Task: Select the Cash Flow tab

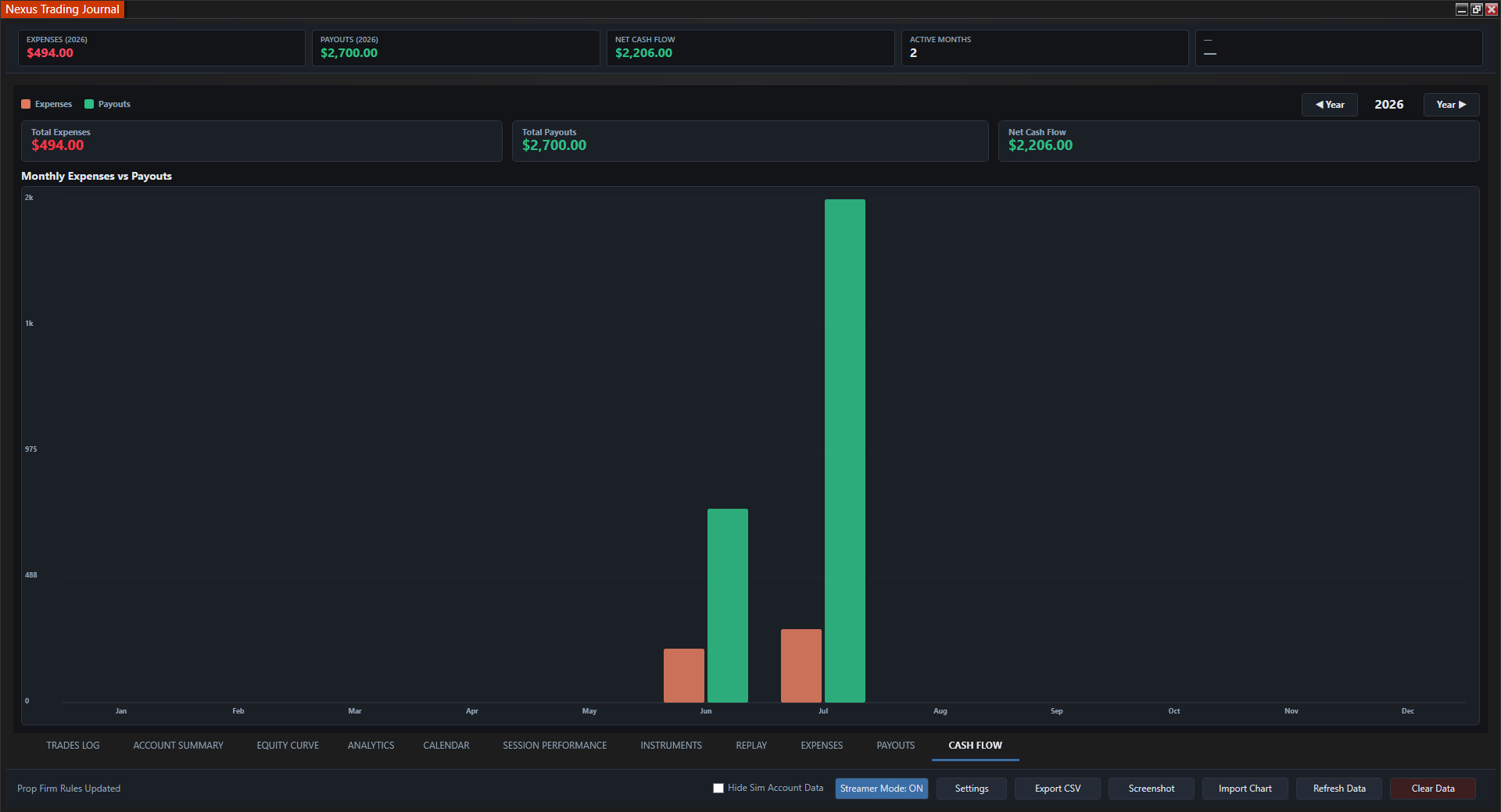Action: point(975,746)
